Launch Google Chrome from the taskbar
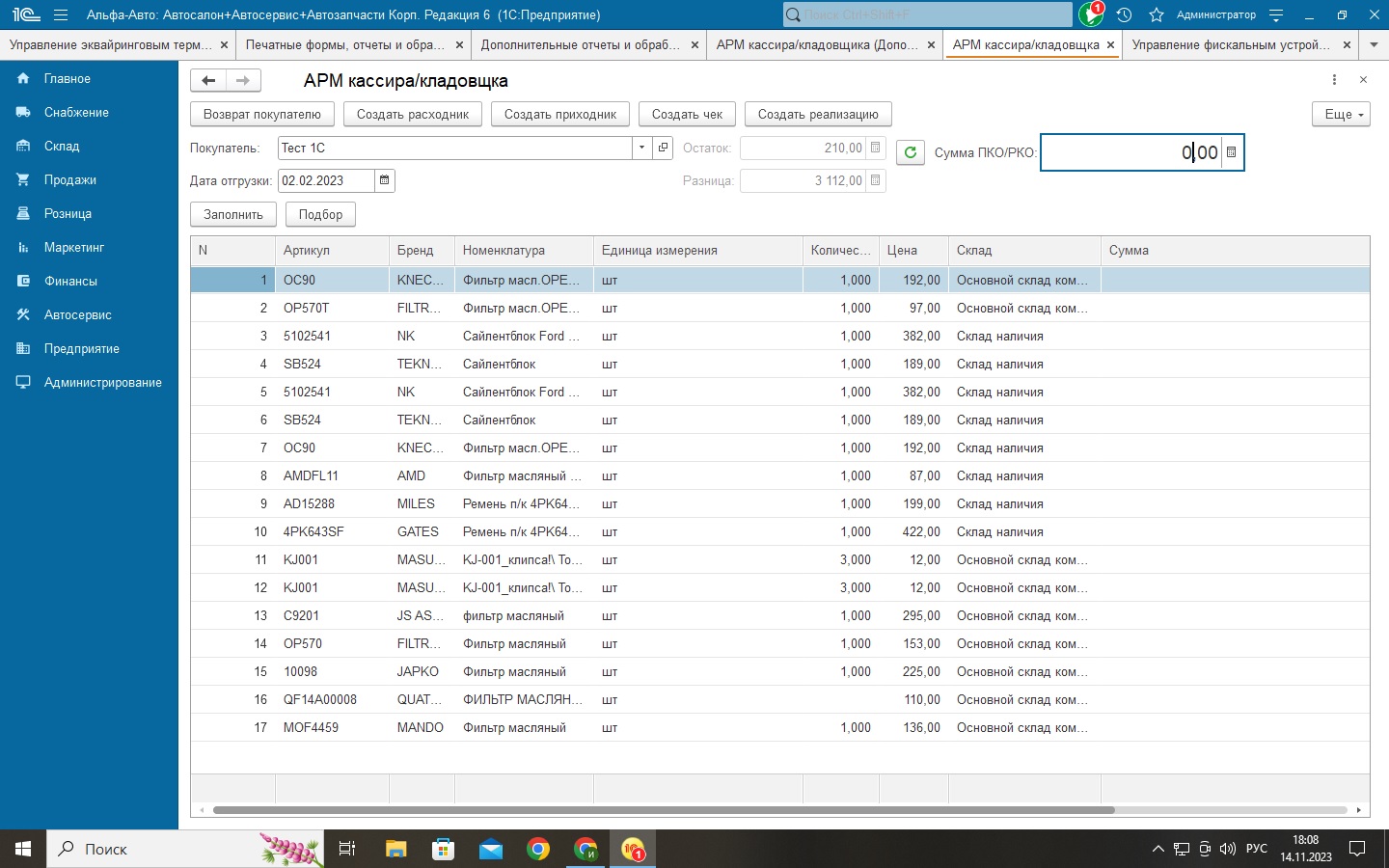The height and width of the screenshot is (868, 1389). pos(538,849)
